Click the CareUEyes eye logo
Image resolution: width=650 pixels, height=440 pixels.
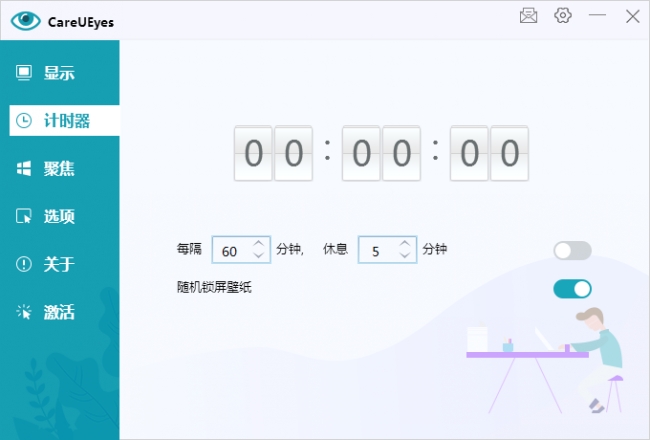click(x=25, y=20)
